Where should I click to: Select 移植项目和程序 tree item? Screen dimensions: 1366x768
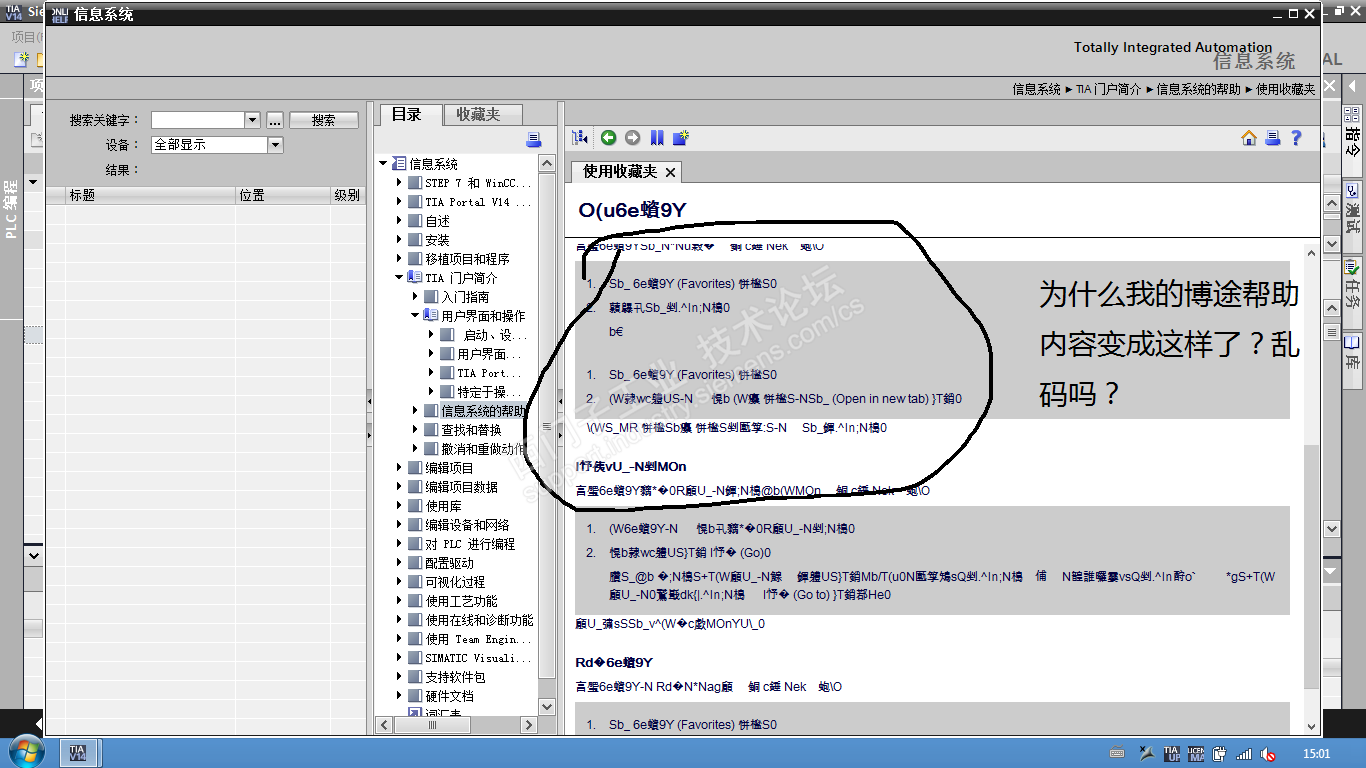coord(467,259)
